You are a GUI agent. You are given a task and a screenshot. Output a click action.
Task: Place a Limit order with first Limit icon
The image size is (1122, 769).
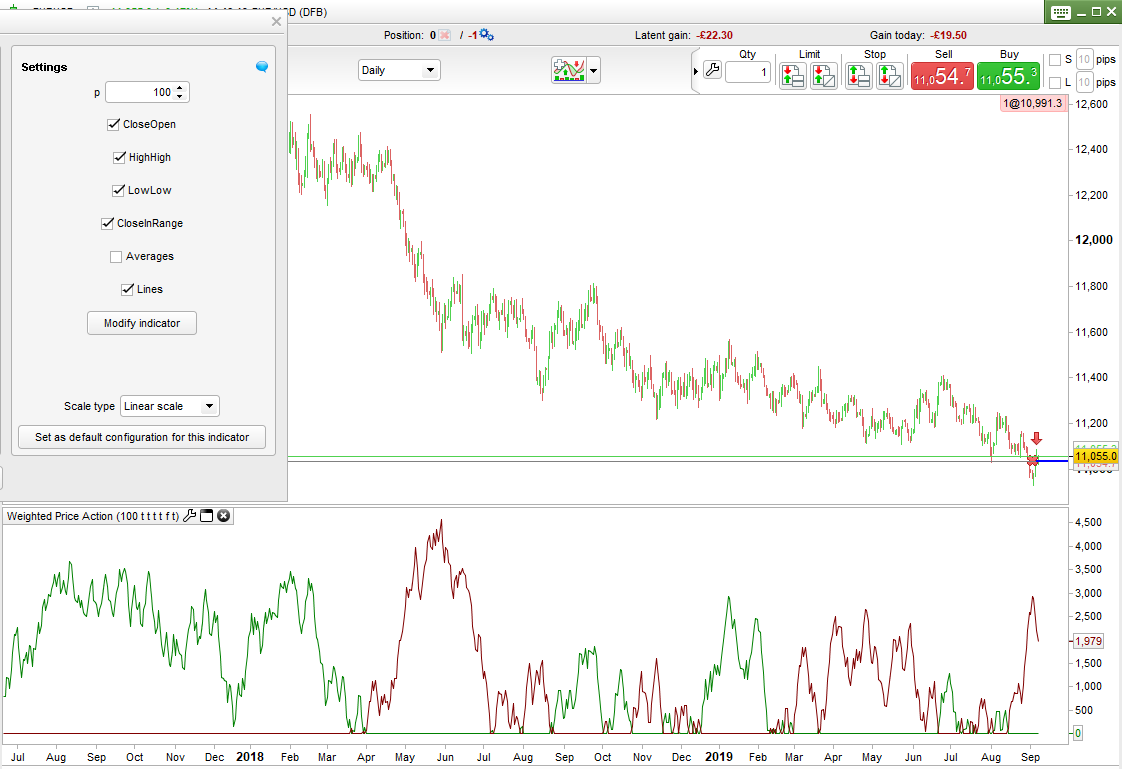pyautogui.click(x=793, y=76)
